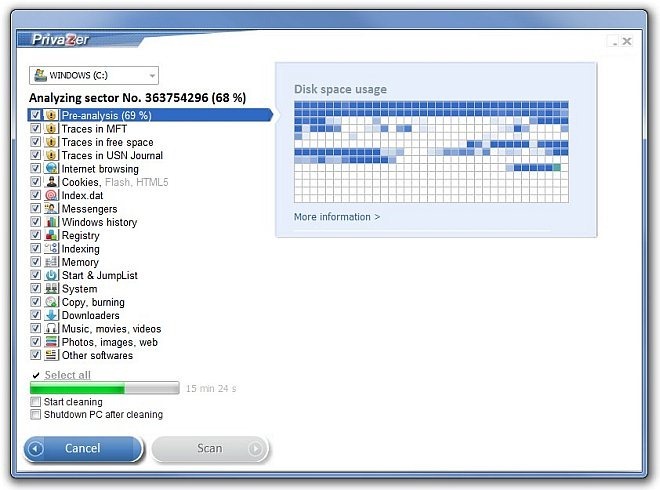Screen dimensions: 660x490
Task: Click the Start & JumpList power icon
Action: [x=51, y=275]
